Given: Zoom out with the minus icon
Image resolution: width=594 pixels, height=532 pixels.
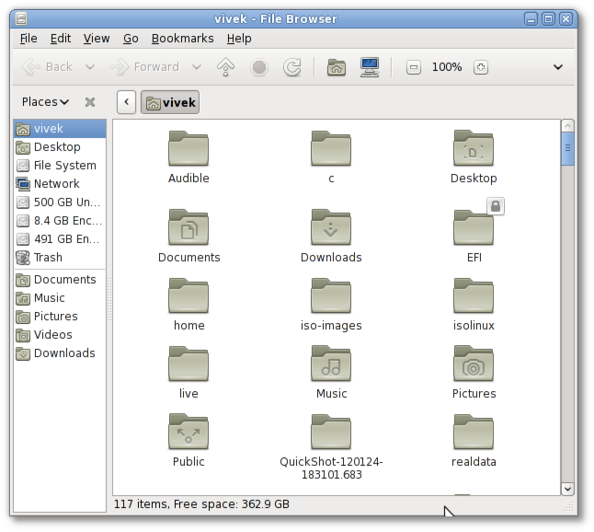Looking at the screenshot, I should point(413,67).
